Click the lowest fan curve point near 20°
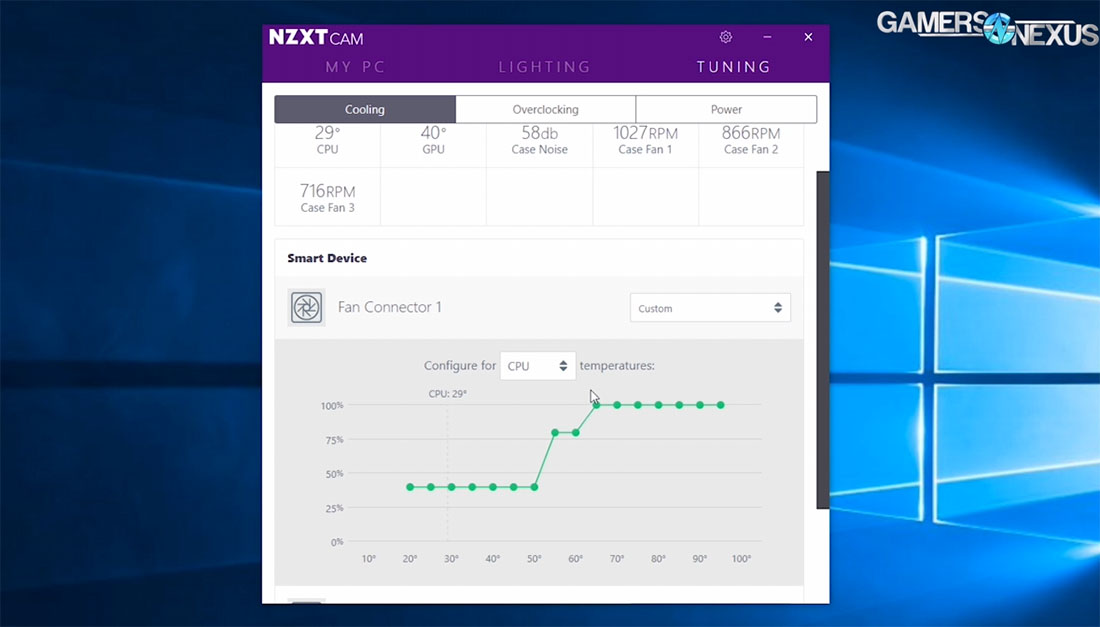The image size is (1100, 627). [409, 486]
